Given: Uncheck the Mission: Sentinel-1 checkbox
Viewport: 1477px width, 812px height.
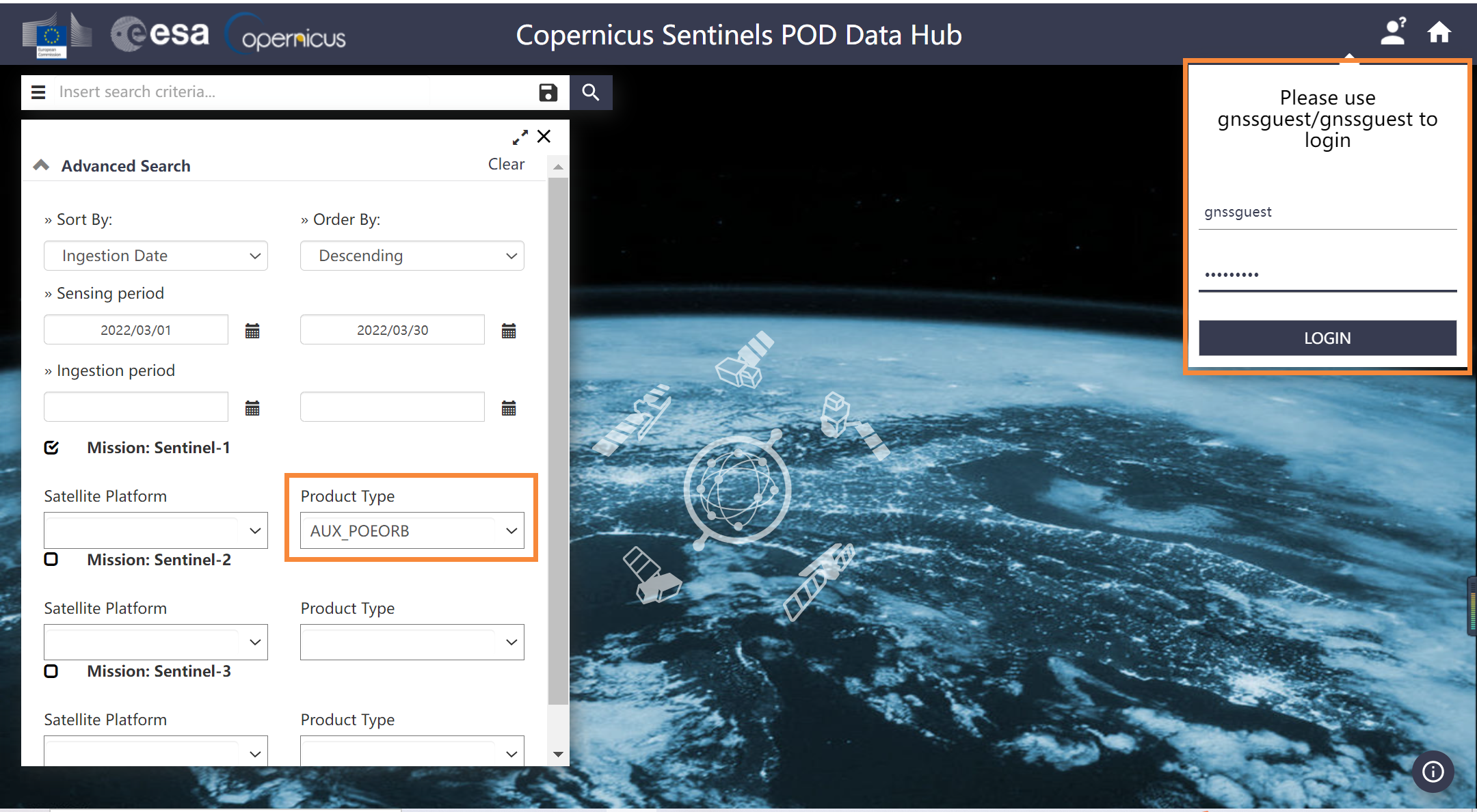Looking at the screenshot, I should click(52, 448).
